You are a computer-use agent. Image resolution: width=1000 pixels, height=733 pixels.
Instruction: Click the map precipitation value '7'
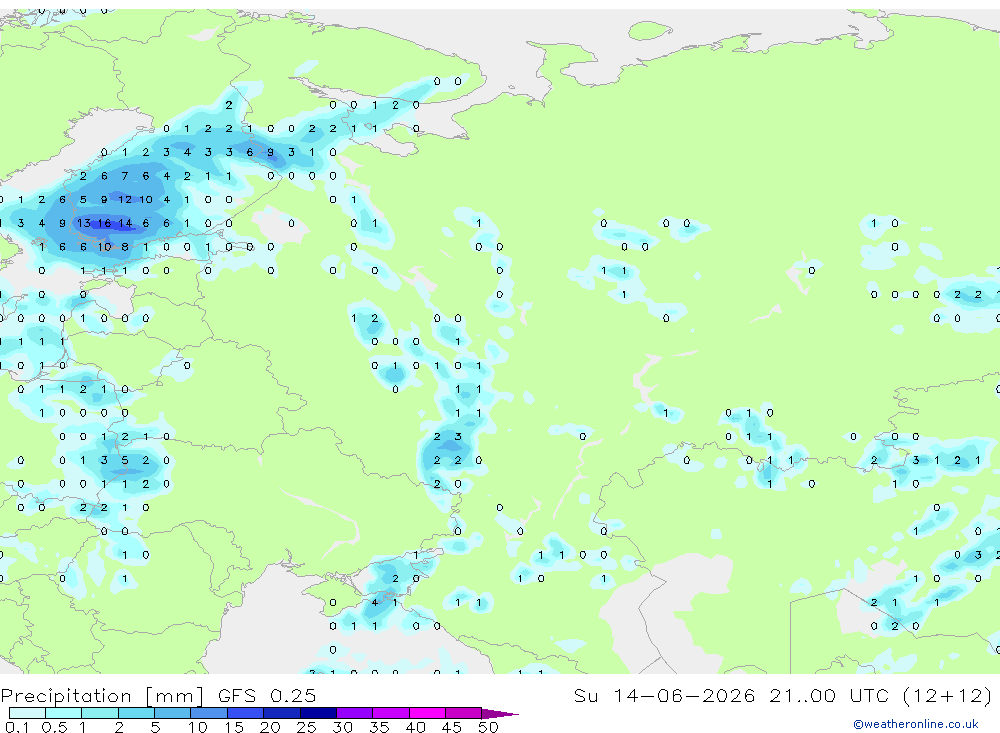[x=125, y=176]
